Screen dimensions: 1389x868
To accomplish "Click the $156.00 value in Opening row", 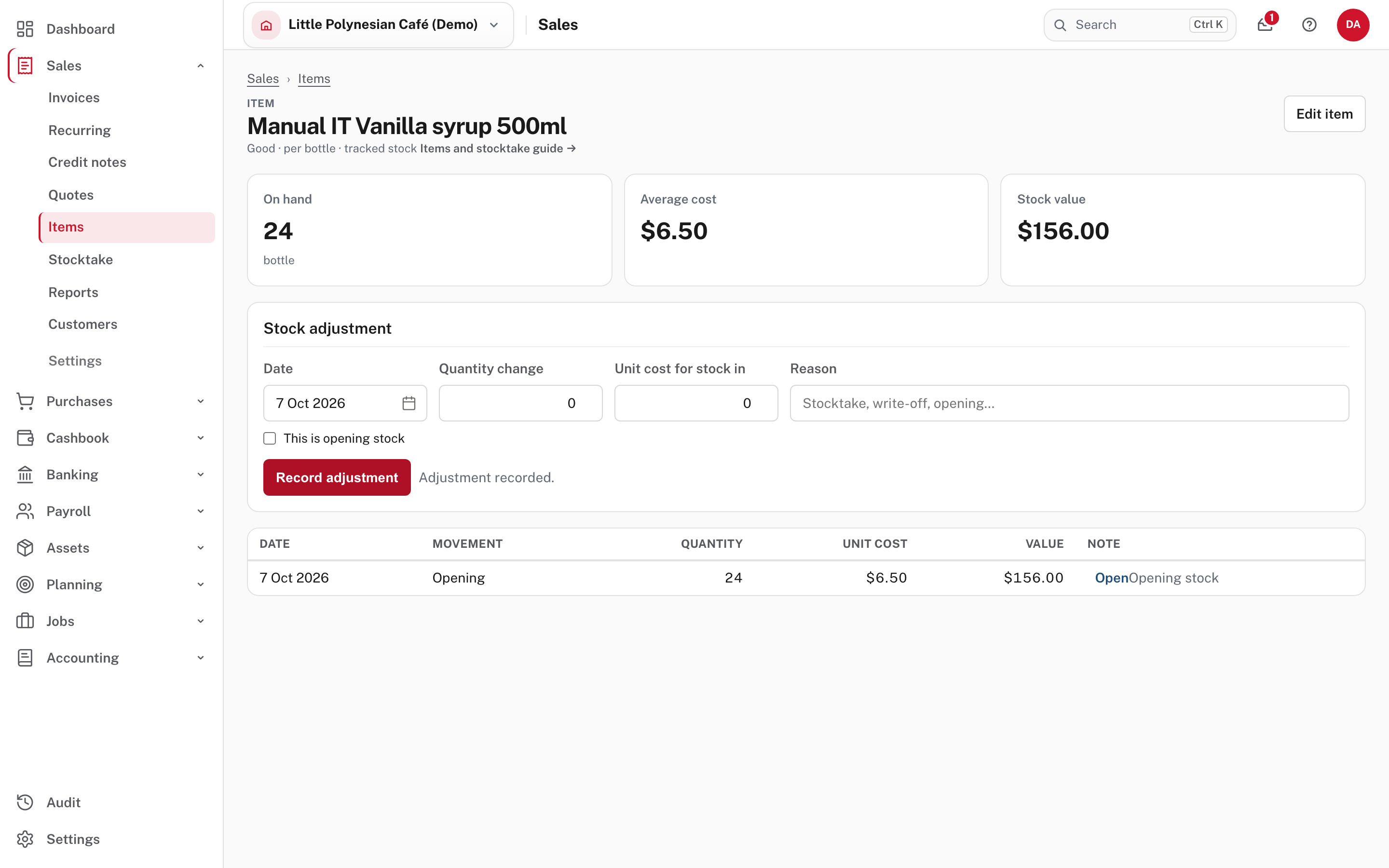I will coord(1033,578).
